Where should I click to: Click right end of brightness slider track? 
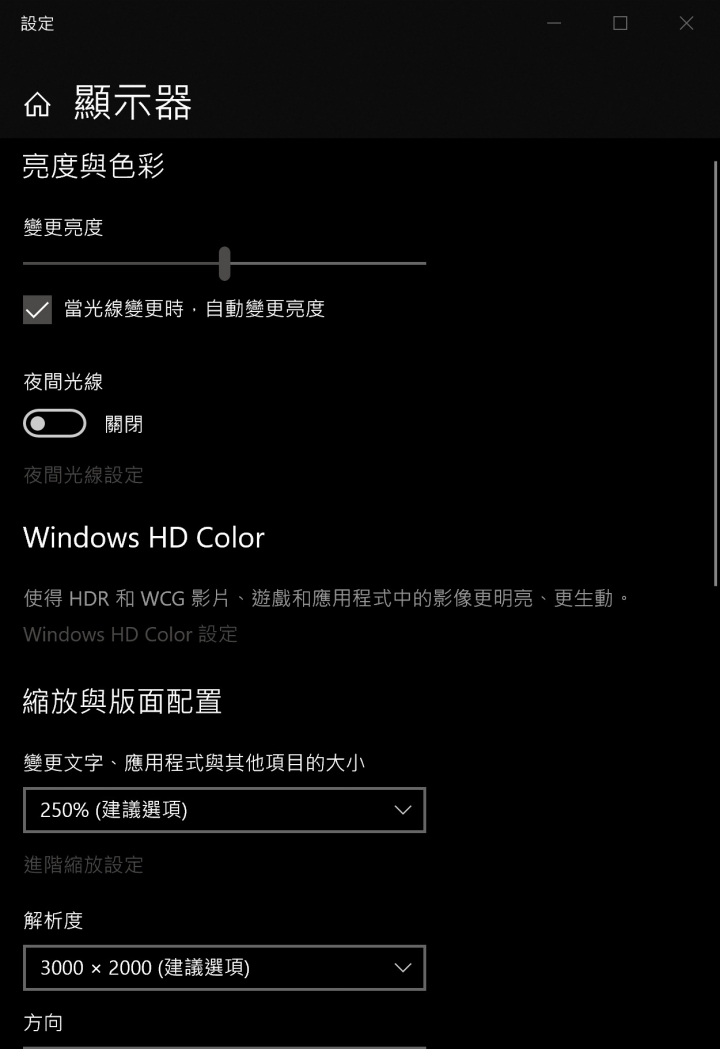coord(423,264)
